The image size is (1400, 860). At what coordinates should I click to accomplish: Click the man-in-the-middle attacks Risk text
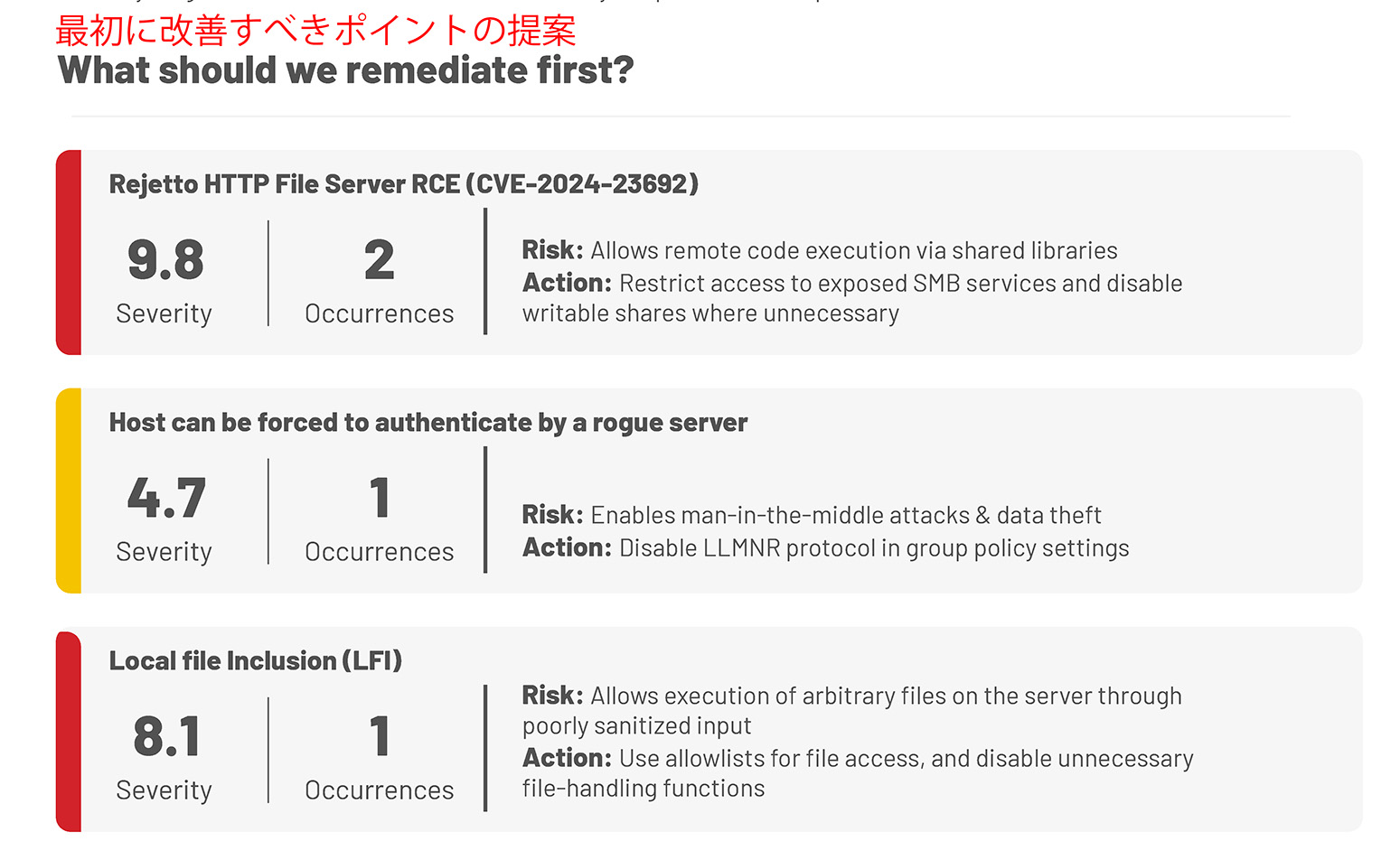point(811,515)
